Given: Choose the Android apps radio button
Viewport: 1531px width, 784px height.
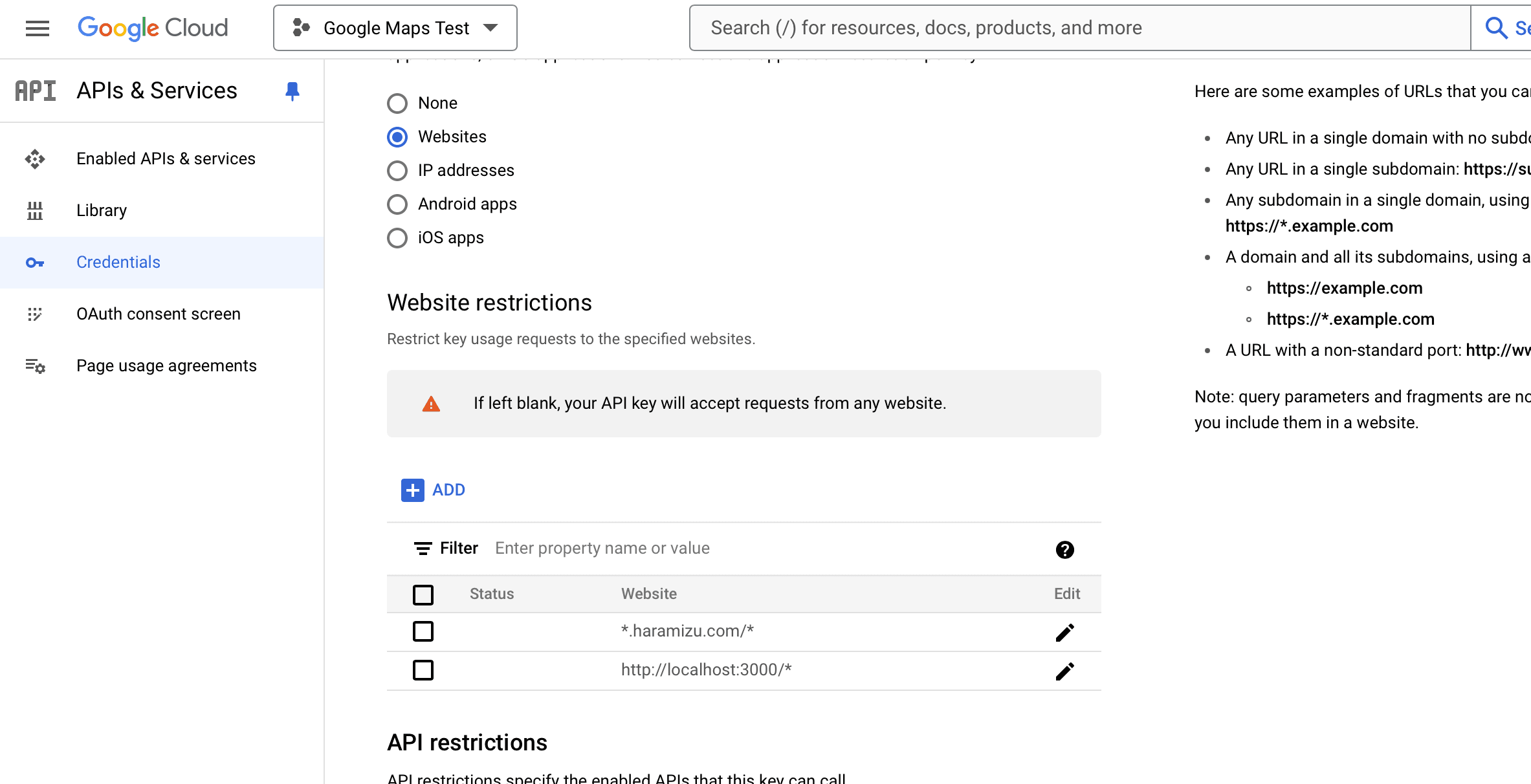Looking at the screenshot, I should pyautogui.click(x=397, y=204).
